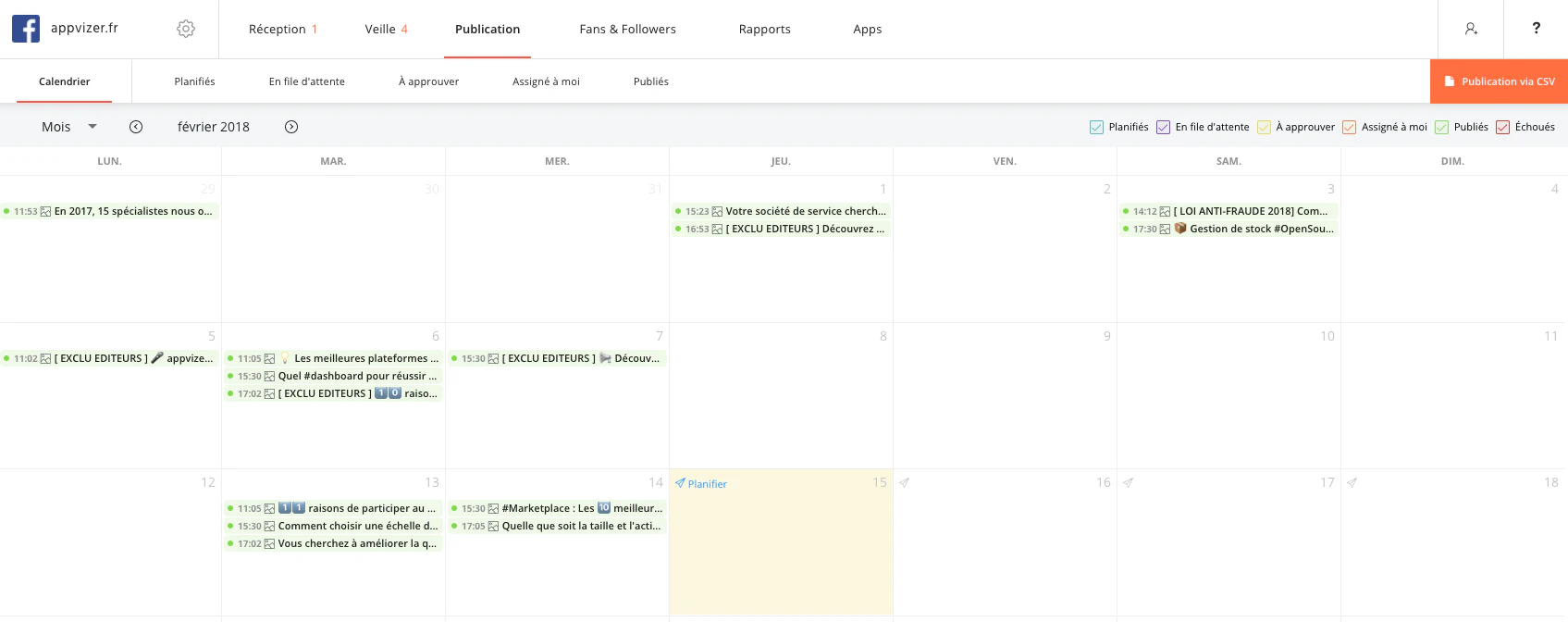Click paper plane icon on day 17
The height and width of the screenshot is (622, 1568).
point(1129,483)
